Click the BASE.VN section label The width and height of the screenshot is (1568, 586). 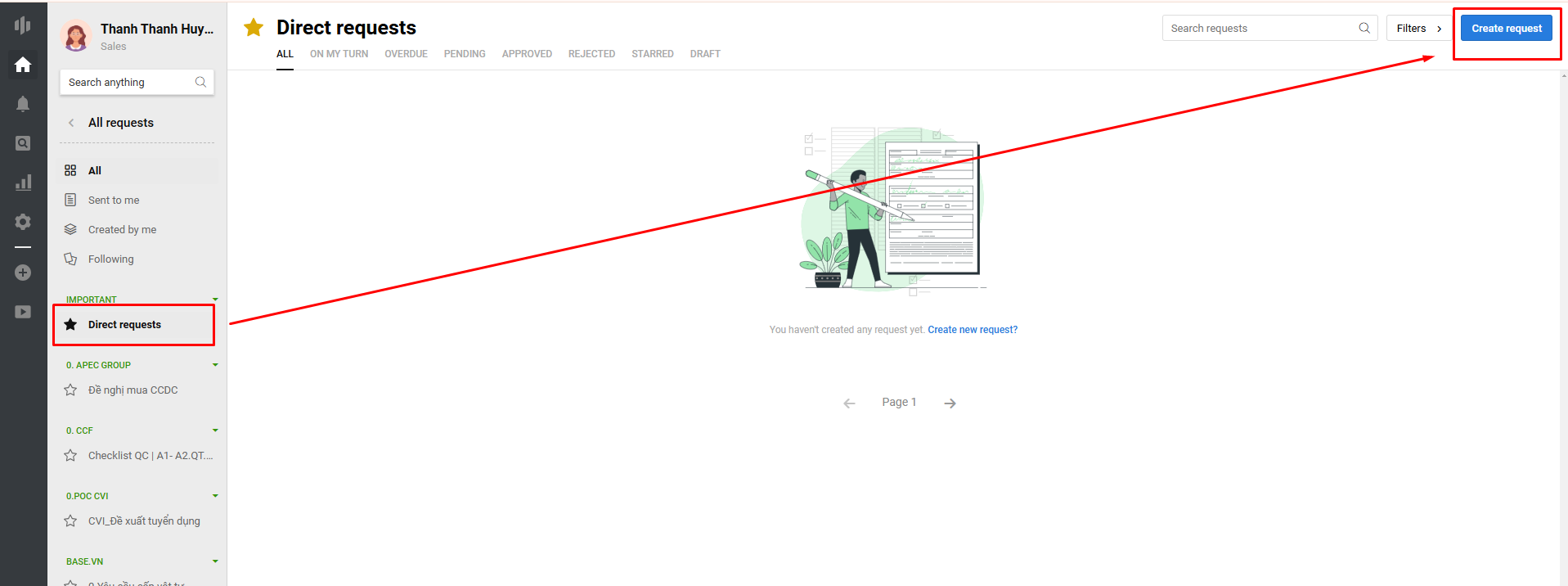coord(84,561)
